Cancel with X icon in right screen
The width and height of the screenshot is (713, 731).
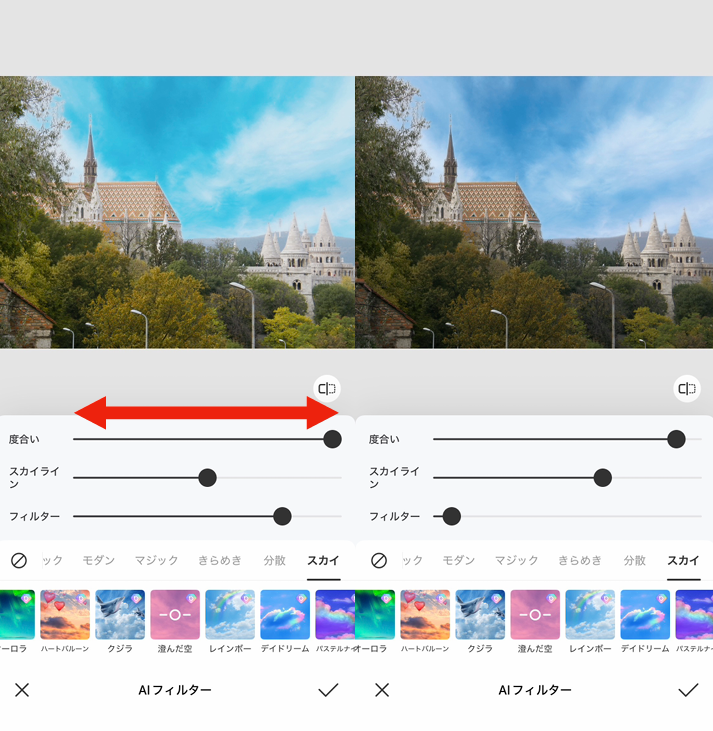[382, 690]
